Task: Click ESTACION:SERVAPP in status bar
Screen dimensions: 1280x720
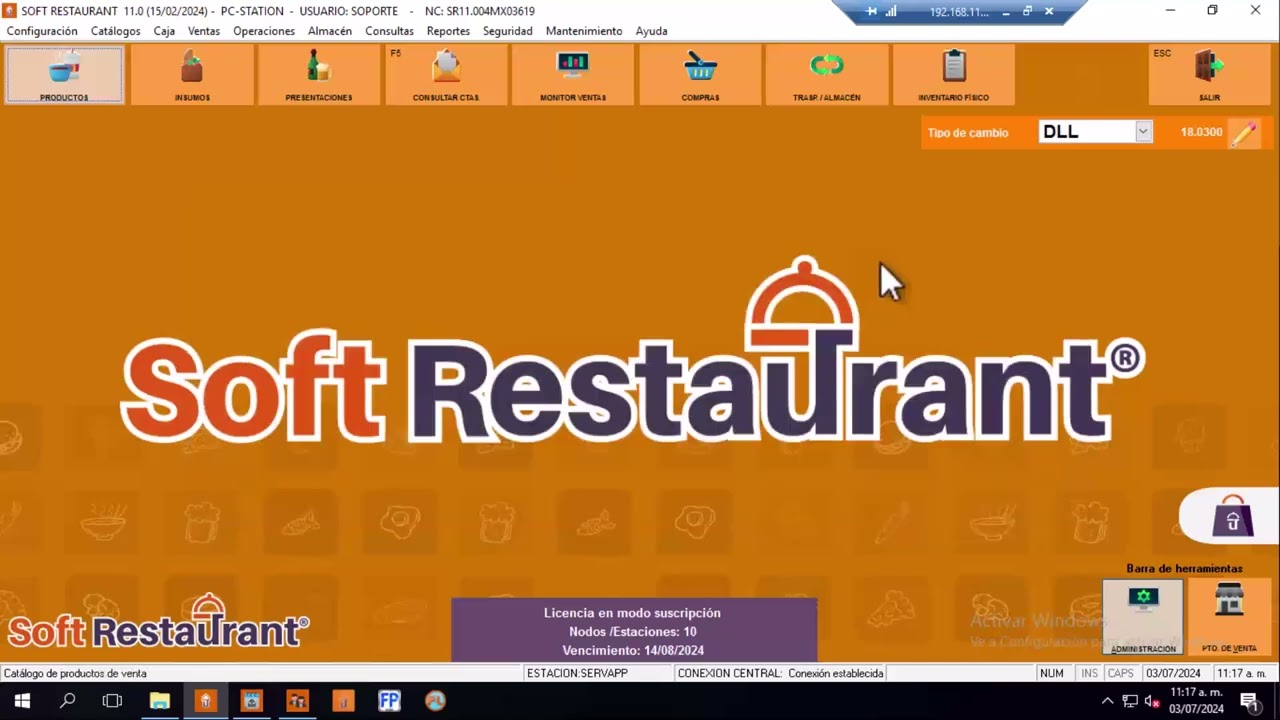Action: 577,673
